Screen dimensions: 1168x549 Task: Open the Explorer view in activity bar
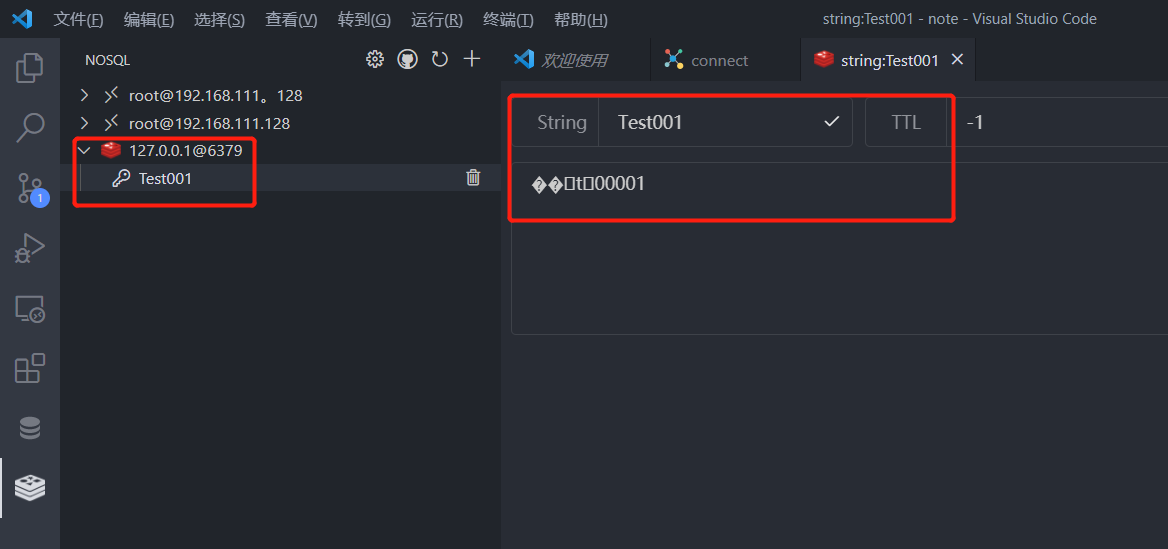click(30, 67)
